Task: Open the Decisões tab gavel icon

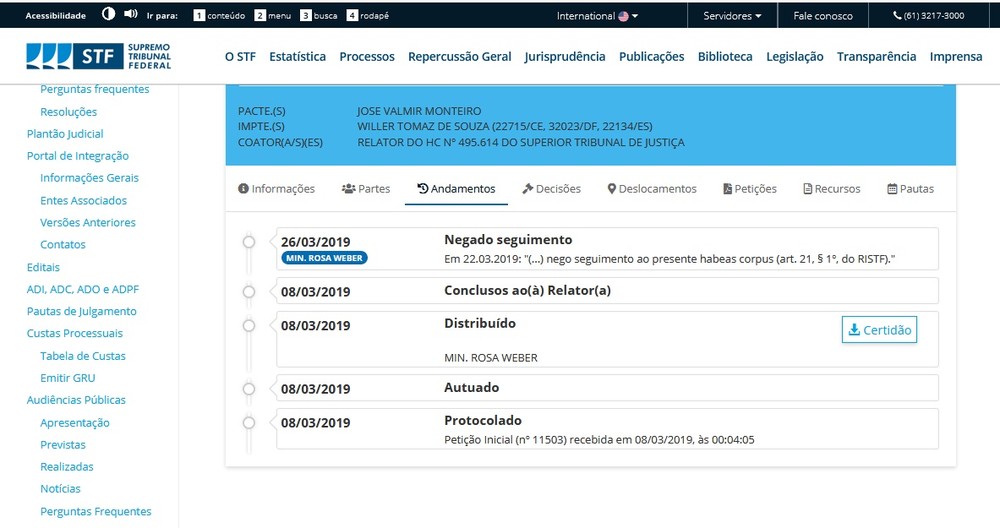Action: [x=551, y=189]
